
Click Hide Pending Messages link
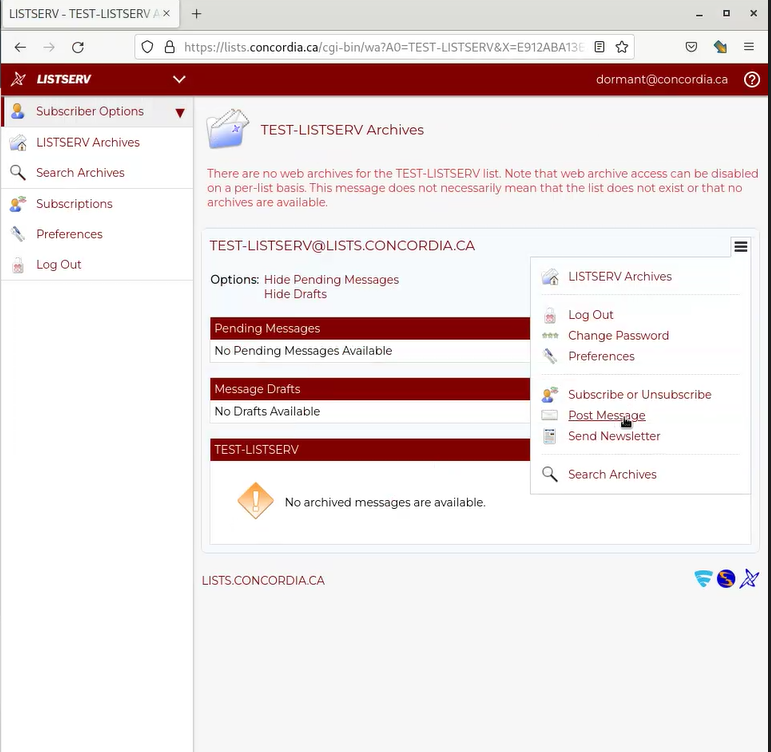[331, 279]
